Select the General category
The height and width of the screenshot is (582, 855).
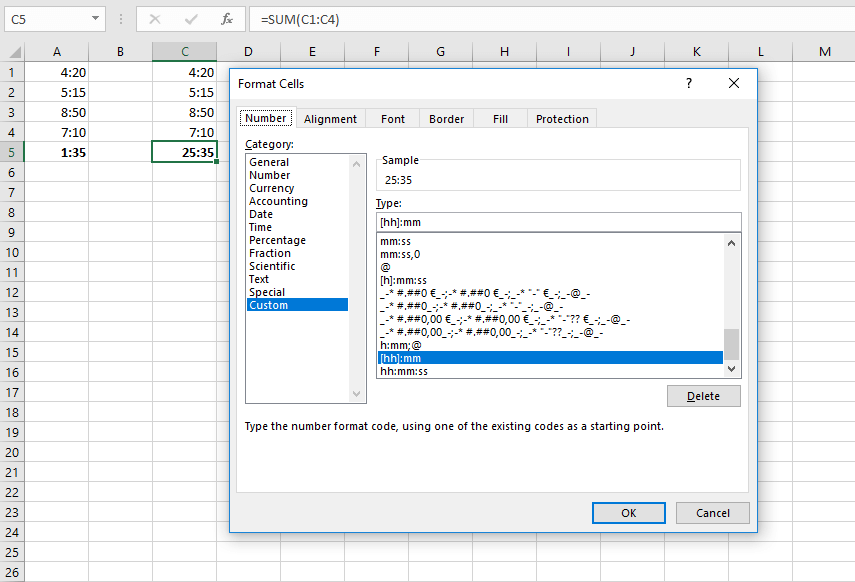[x=298, y=162]
